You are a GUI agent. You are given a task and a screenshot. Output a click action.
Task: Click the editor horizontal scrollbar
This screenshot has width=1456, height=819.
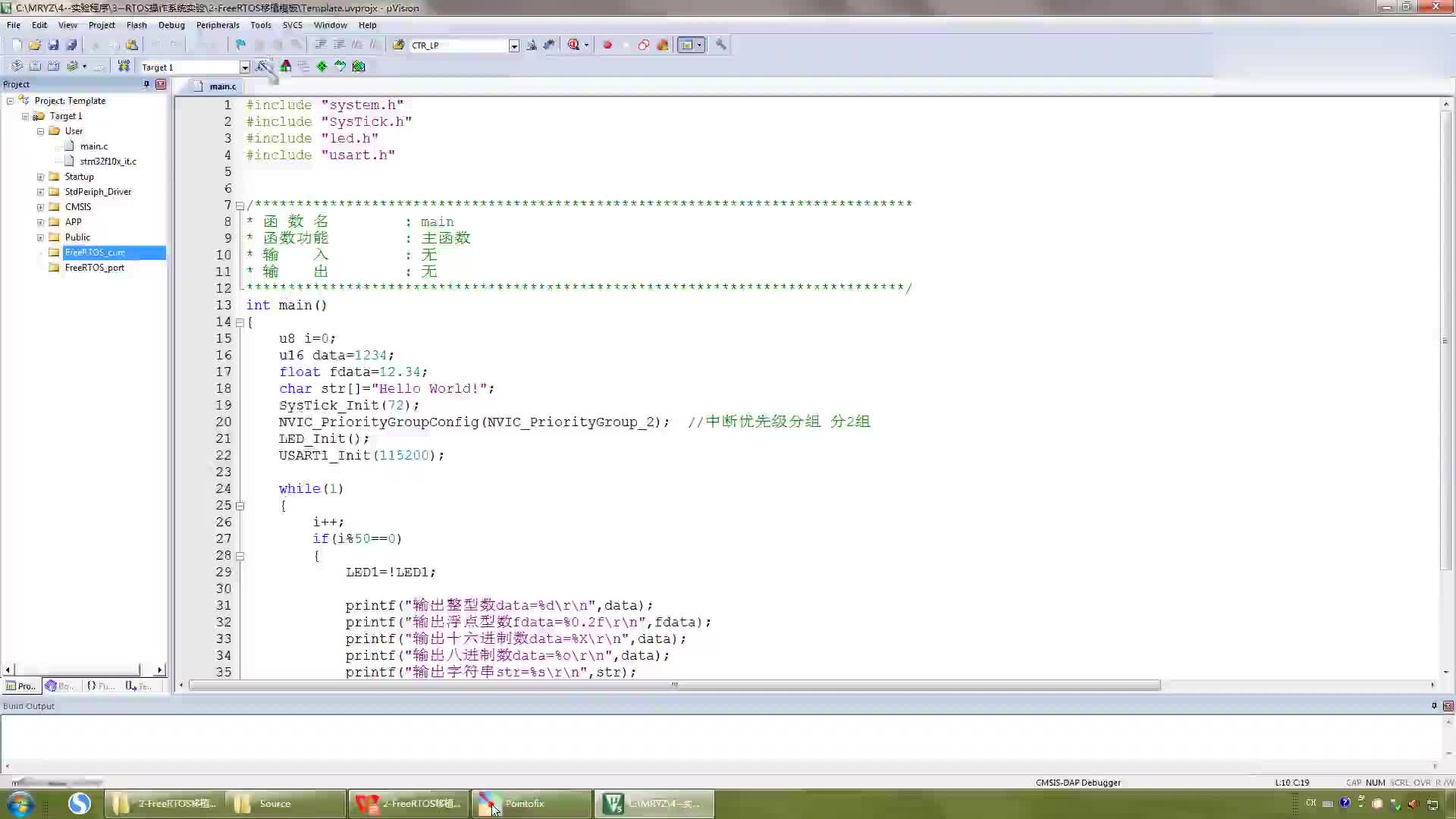point(674,685)
